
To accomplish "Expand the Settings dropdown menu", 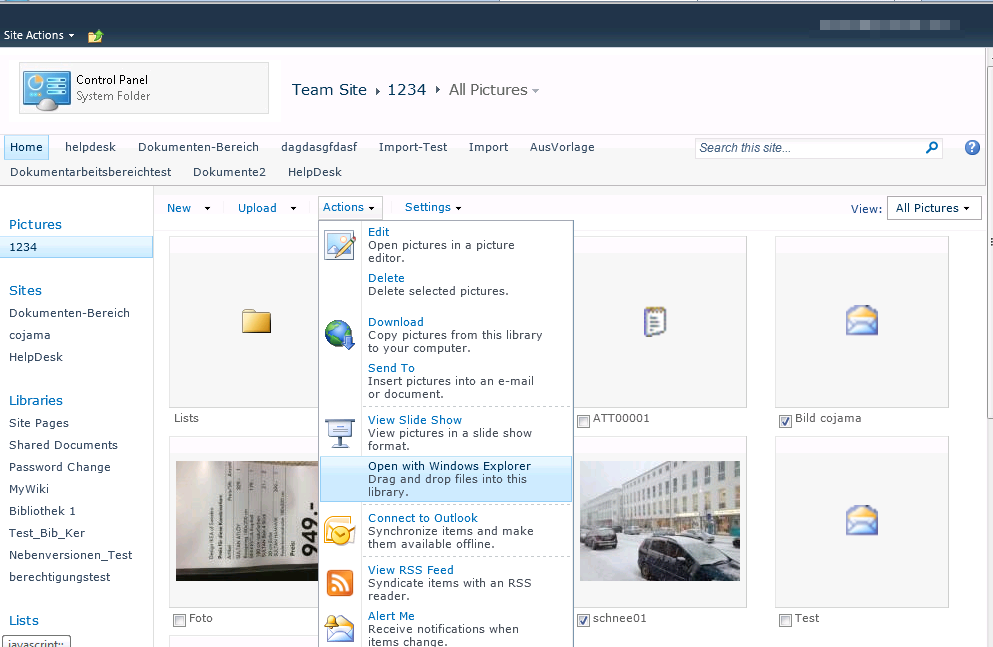I will point(433,208).
